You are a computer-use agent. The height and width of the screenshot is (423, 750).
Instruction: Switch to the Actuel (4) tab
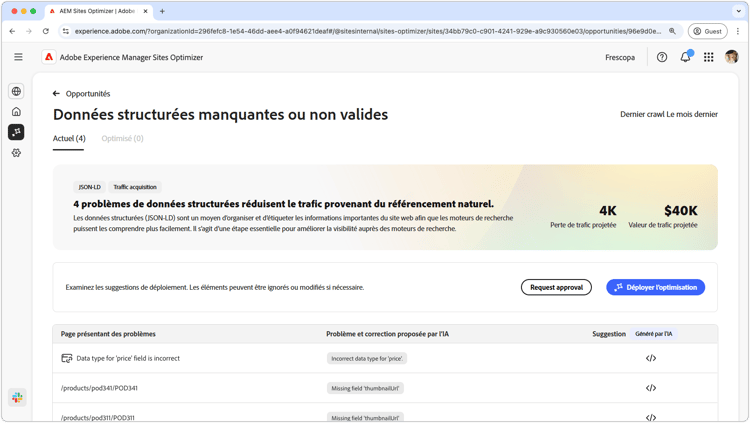click(x=69, y=138)
